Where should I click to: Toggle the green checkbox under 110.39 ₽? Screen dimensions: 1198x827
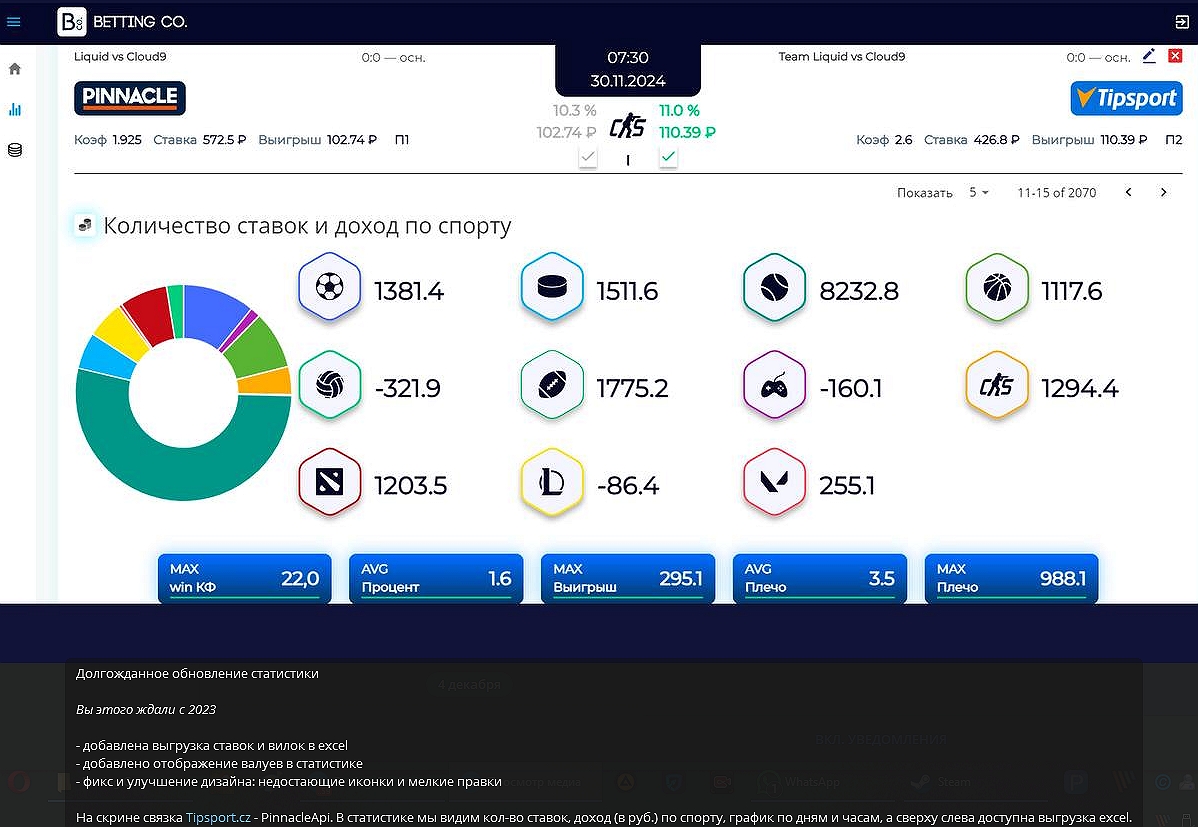pos(668,157)
